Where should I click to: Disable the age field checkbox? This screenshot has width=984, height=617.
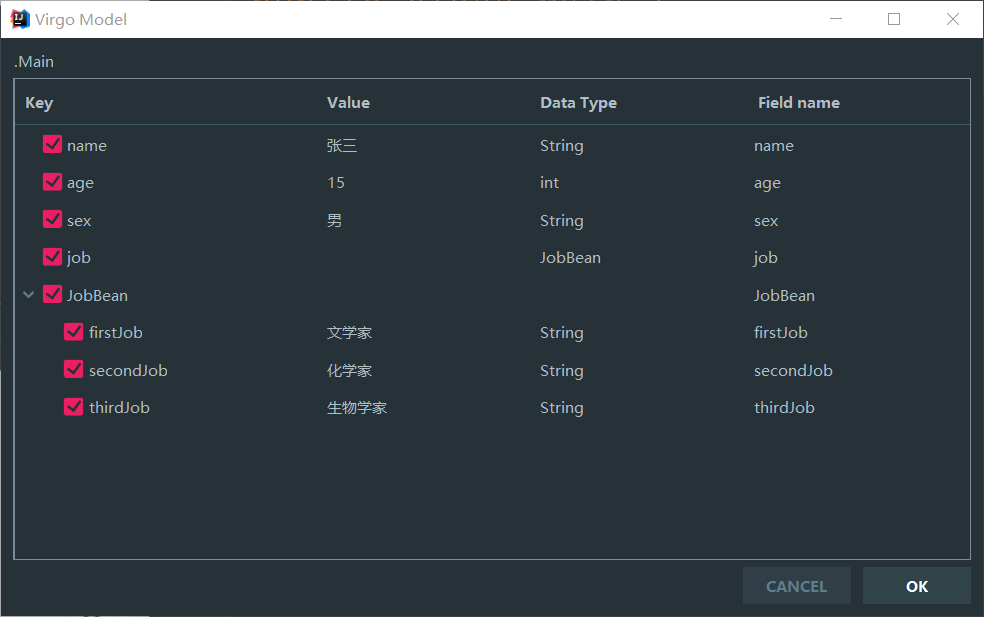pyautogui.click(x=52, y=182)
